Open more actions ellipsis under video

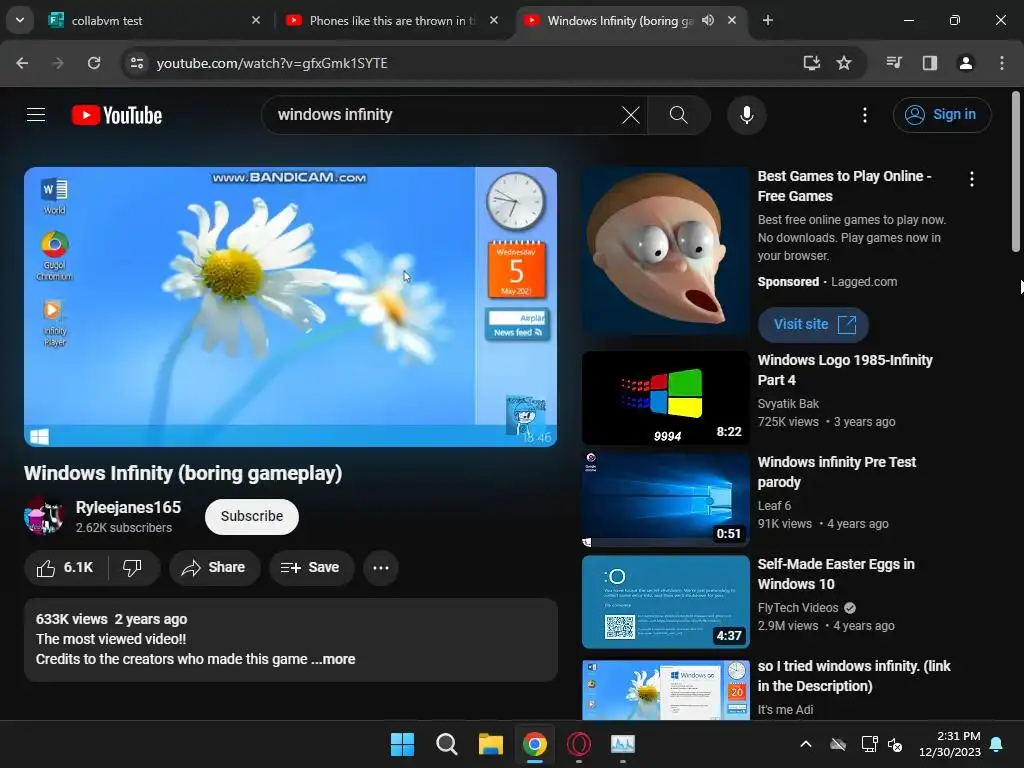click(x=381, y=568)
